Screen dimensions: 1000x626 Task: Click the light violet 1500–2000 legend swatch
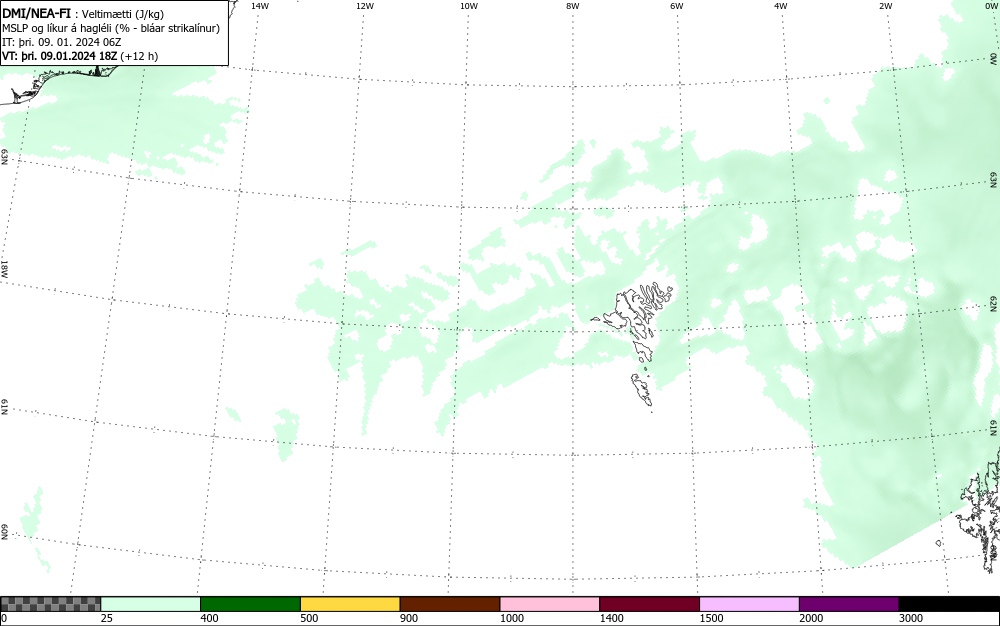click(749, 604)
